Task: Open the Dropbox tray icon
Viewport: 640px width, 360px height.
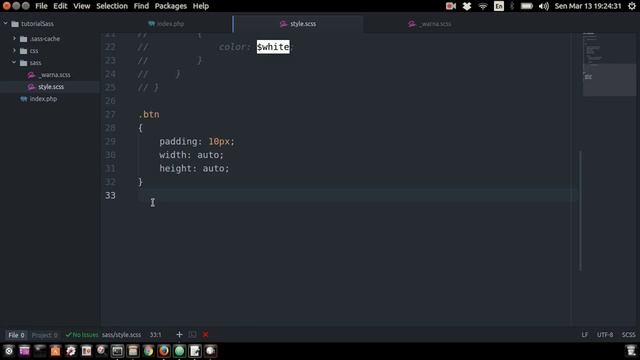Action: (467, 6)
